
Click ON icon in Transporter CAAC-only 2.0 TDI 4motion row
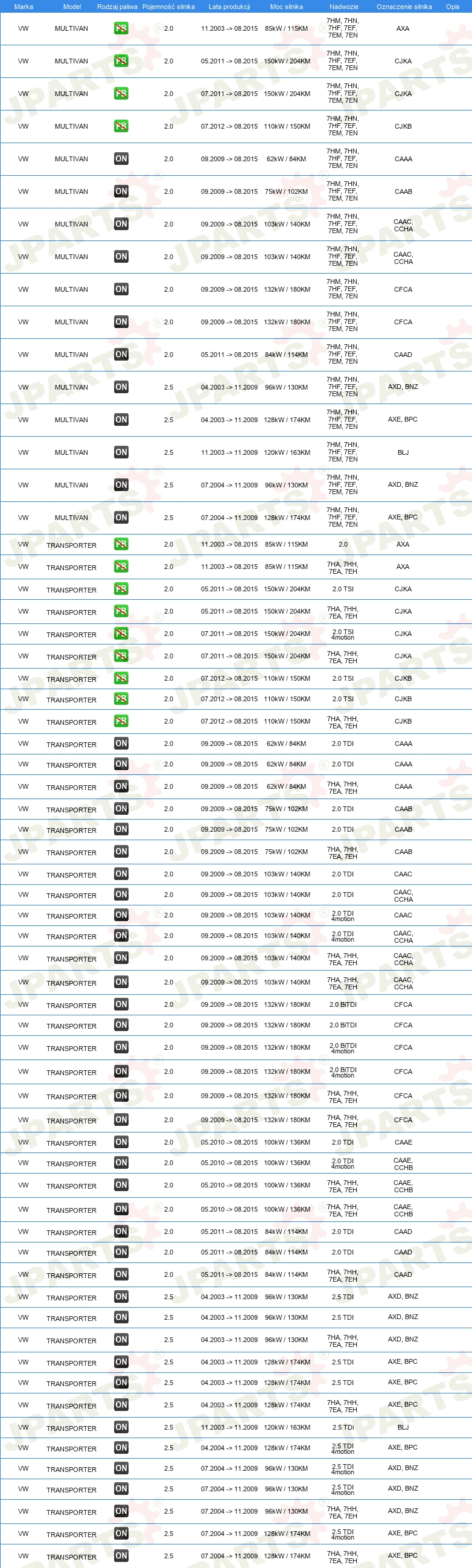[121, 915]
